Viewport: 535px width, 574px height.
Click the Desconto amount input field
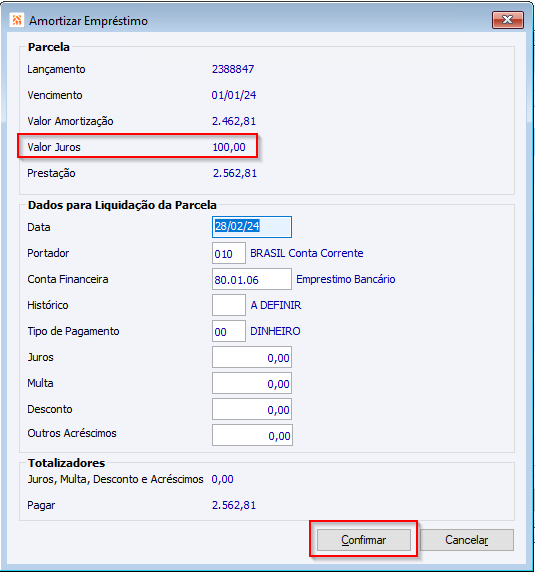pyautogui.click(x=252, y=409)
